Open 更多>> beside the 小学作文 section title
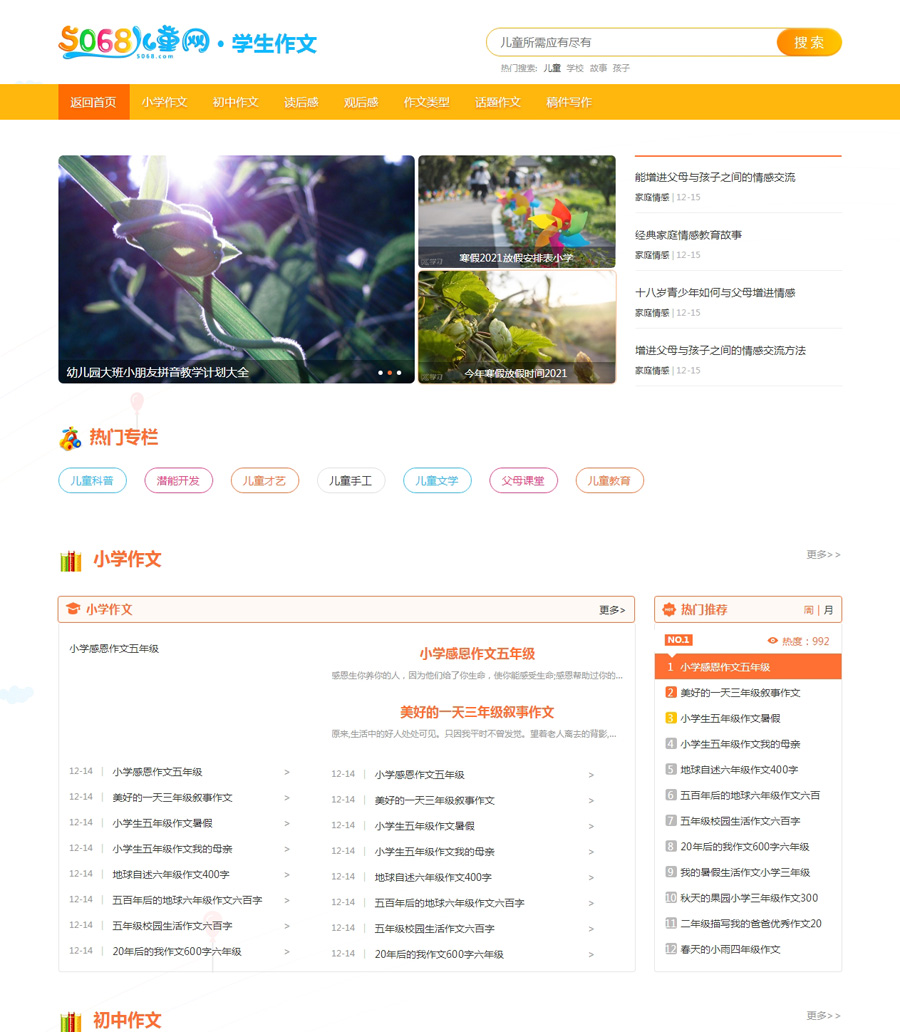The height and width of the screenshot is (1032, 900). tap(823, 554)
